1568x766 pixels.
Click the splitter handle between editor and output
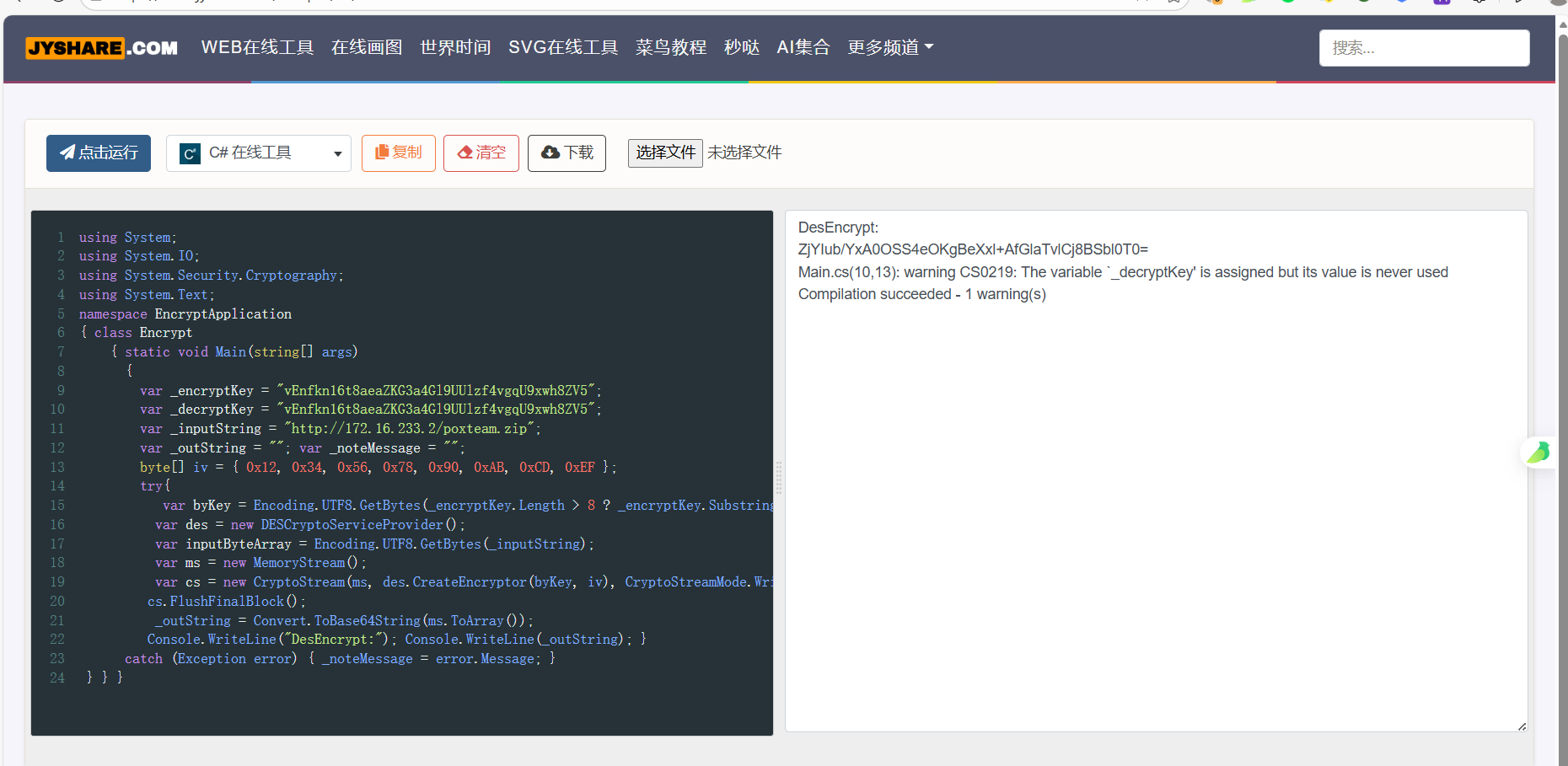pos(779,477)
